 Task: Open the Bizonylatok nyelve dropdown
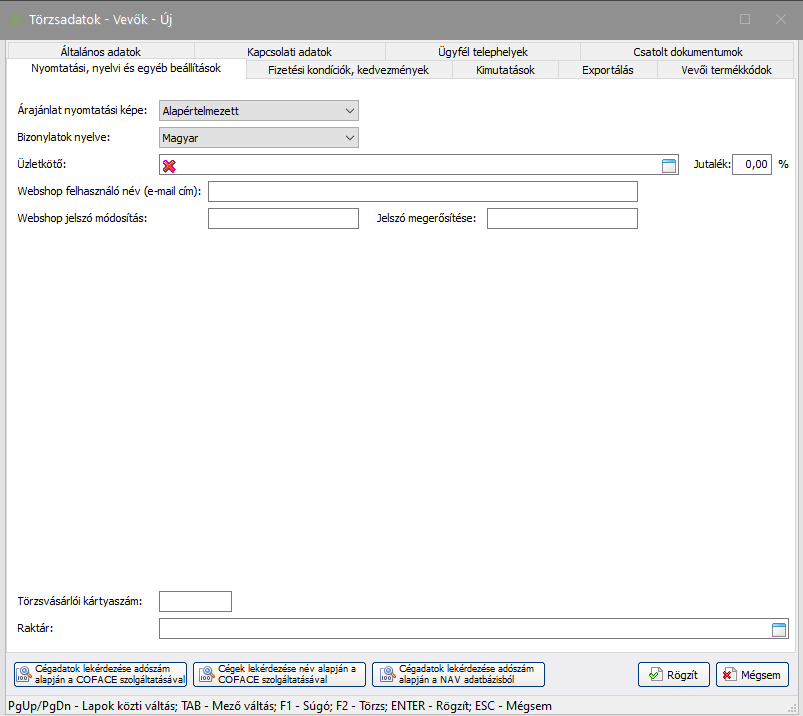(349, 138)
